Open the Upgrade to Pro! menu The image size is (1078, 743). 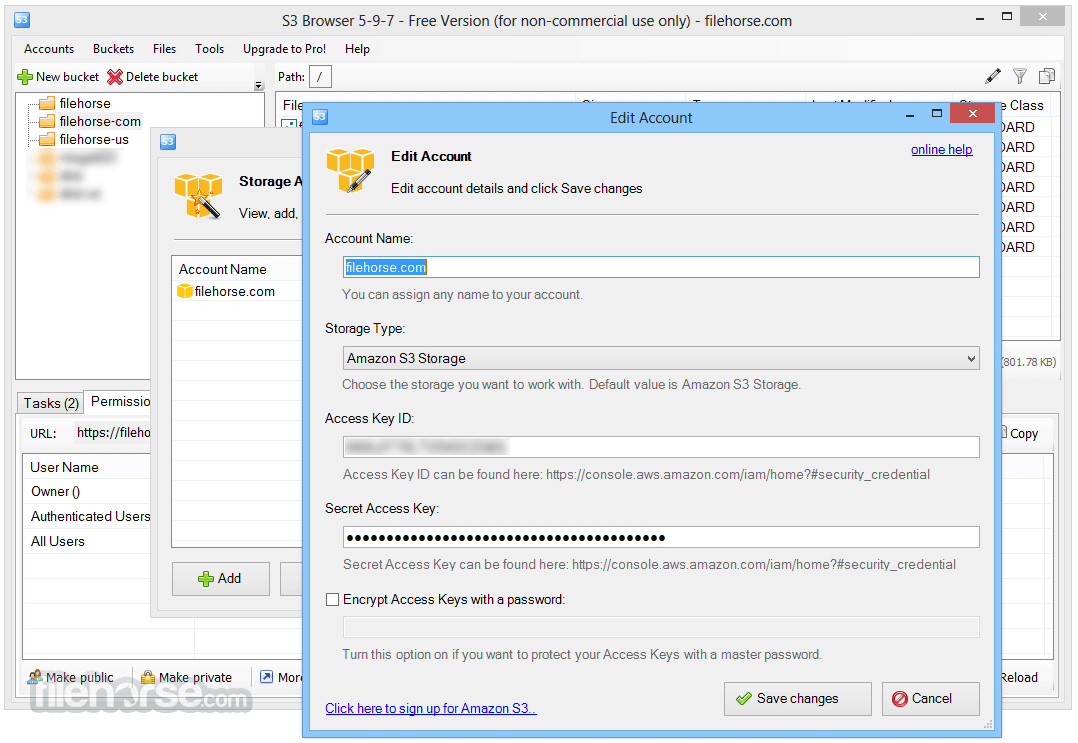[284, 49]
